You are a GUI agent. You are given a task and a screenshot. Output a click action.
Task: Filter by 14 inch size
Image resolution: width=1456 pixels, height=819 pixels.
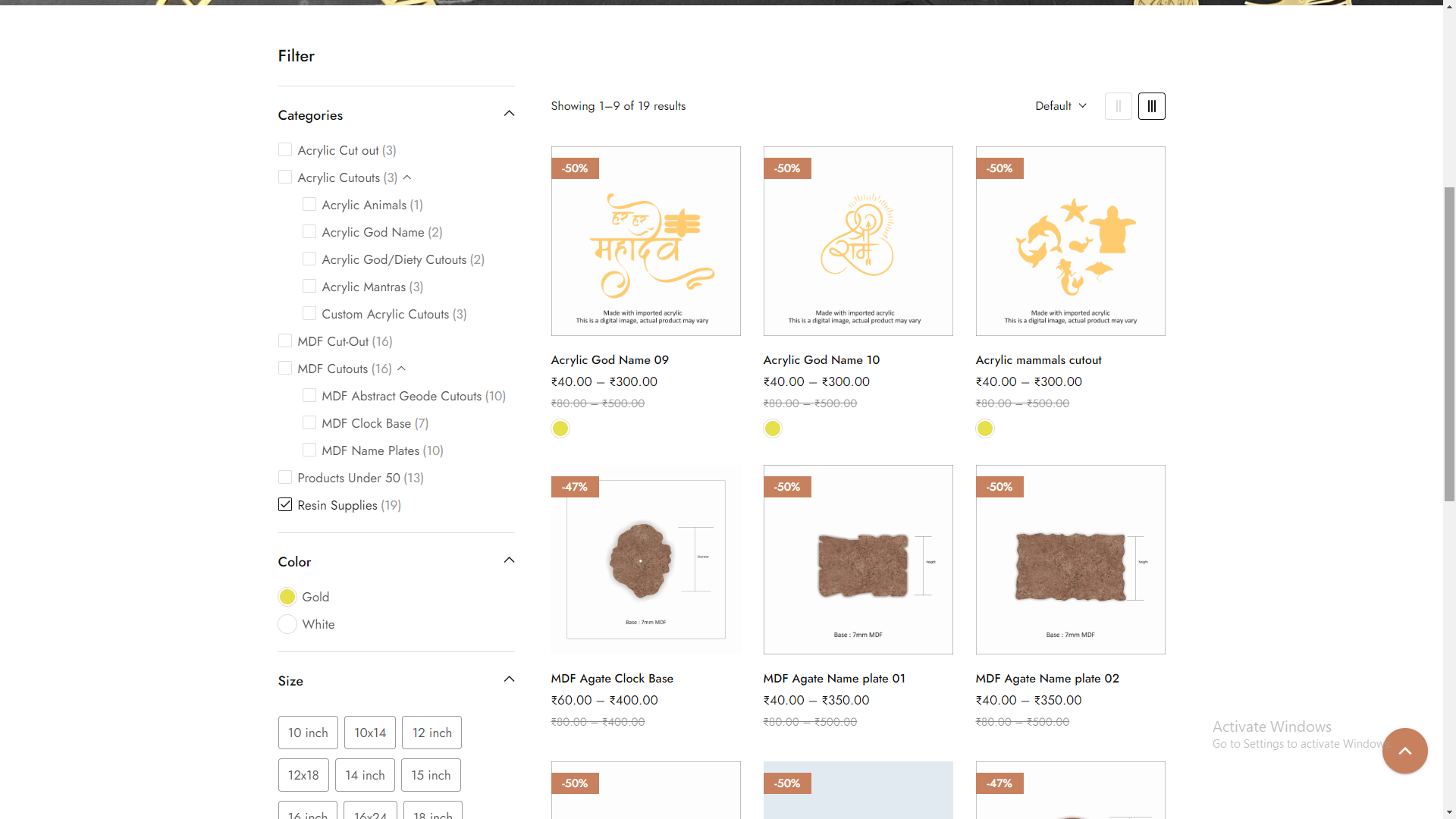[365, 776]
